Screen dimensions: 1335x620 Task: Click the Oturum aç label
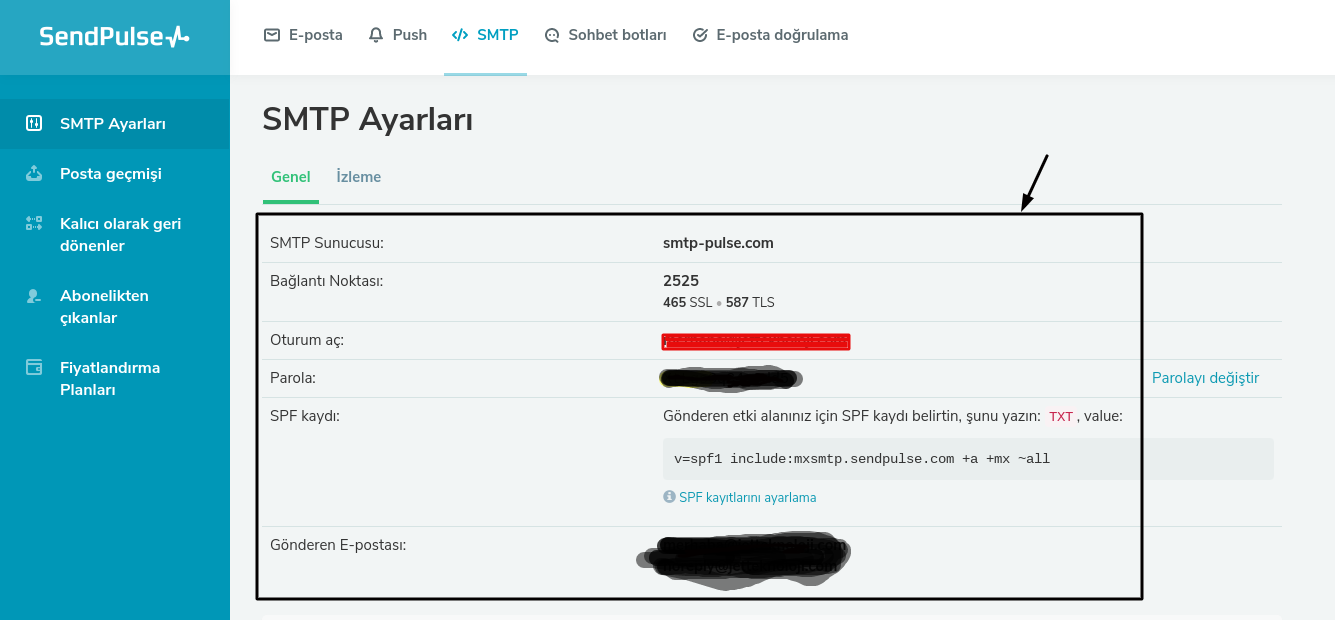[x=307, y=340]
